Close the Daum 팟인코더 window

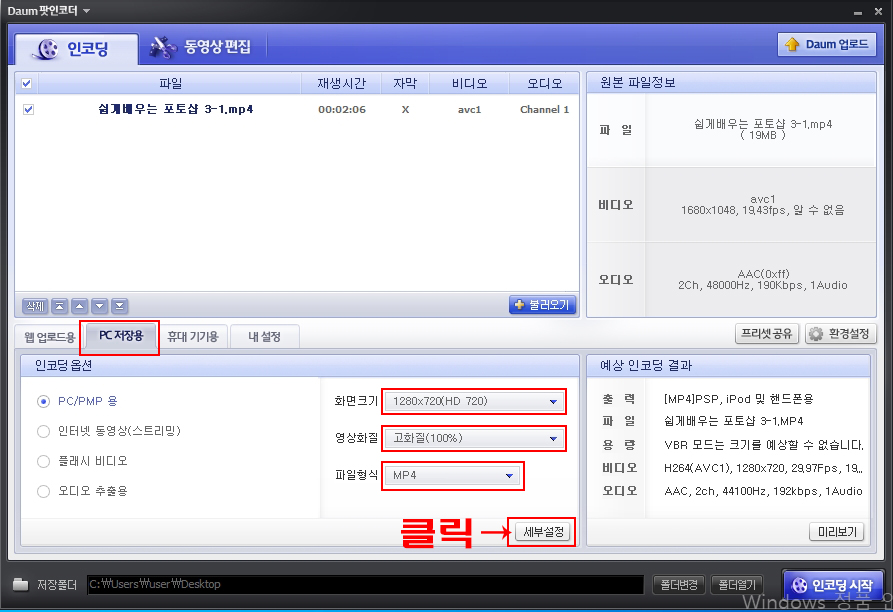click(x=878, y=11)
